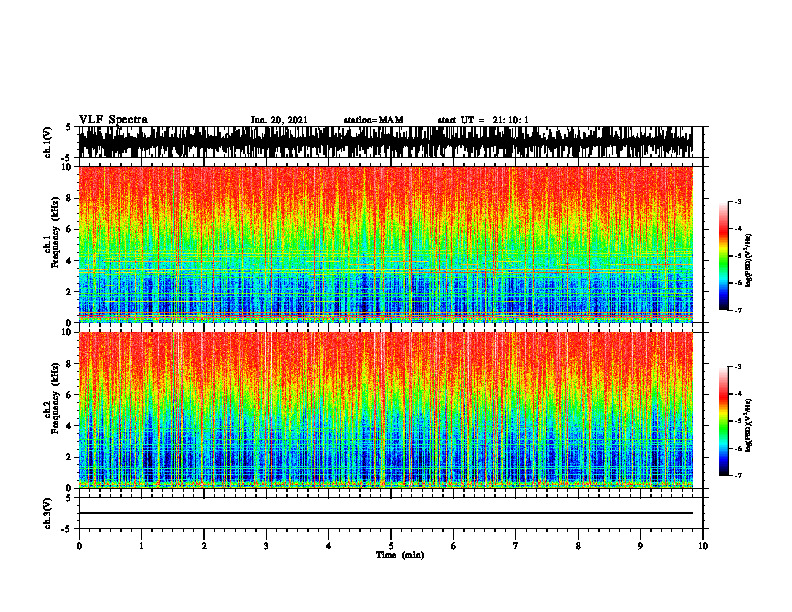
Task: Click the ch.2 PSD color scale bar
Action: [x=723, y=421]
